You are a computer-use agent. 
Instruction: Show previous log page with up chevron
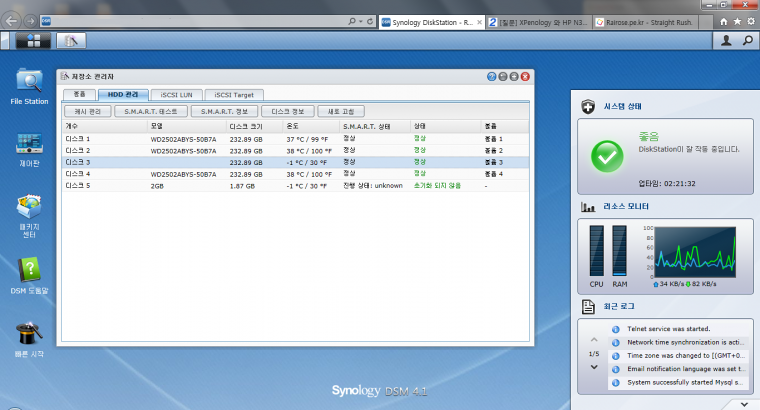pyautogui.click(x=594, y=340)
